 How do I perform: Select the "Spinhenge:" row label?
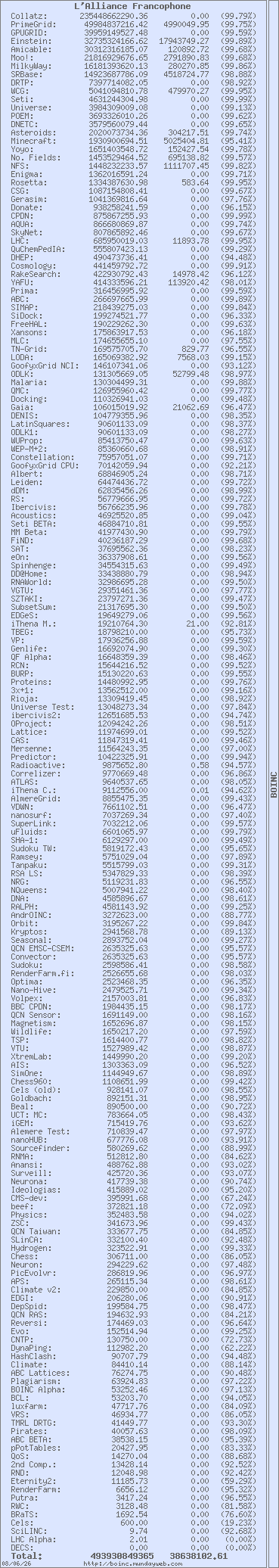pos(34,565)
